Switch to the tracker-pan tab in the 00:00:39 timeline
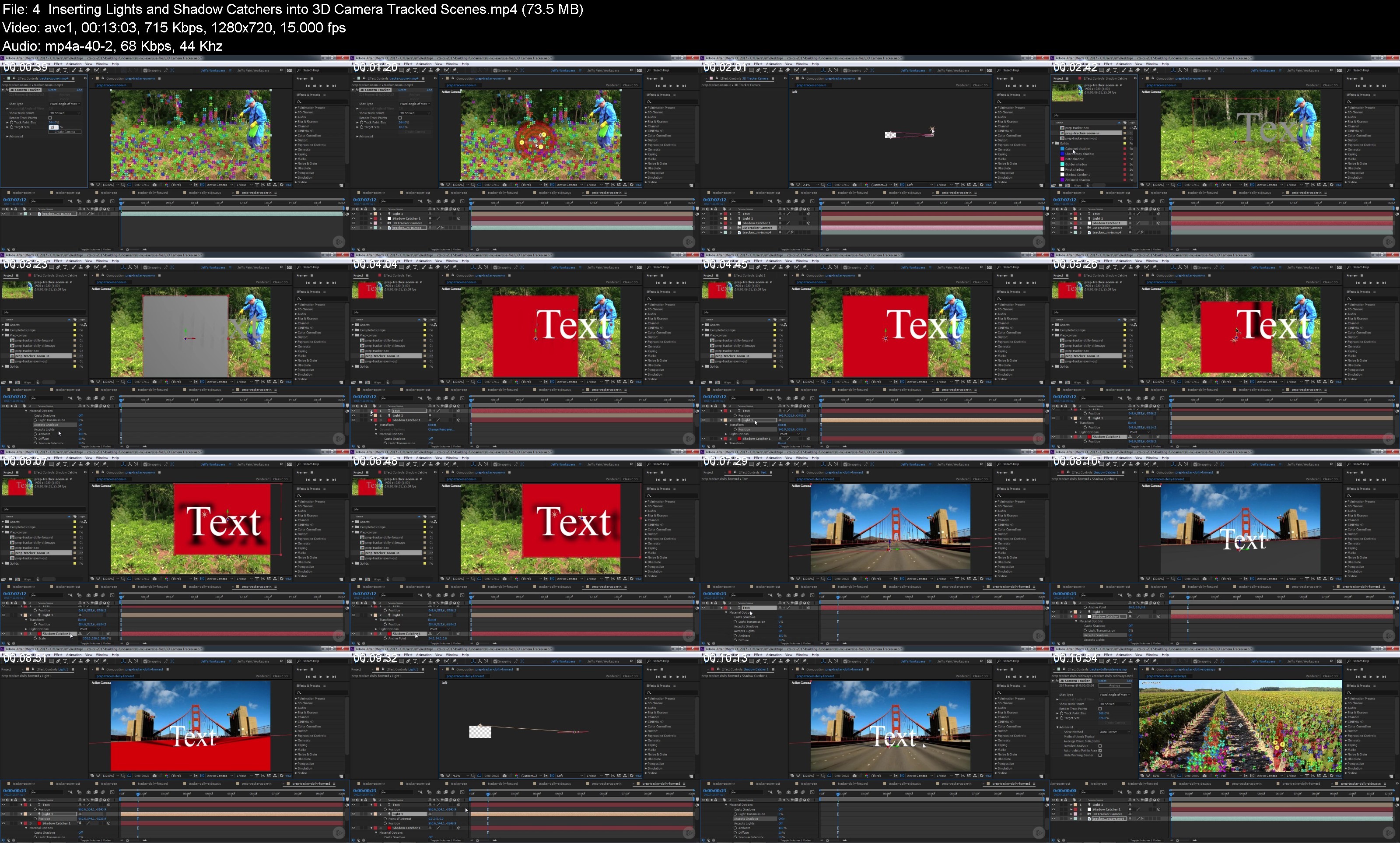Image resolution: width=1400 pixels, height=843 pixels. (109, 193)
